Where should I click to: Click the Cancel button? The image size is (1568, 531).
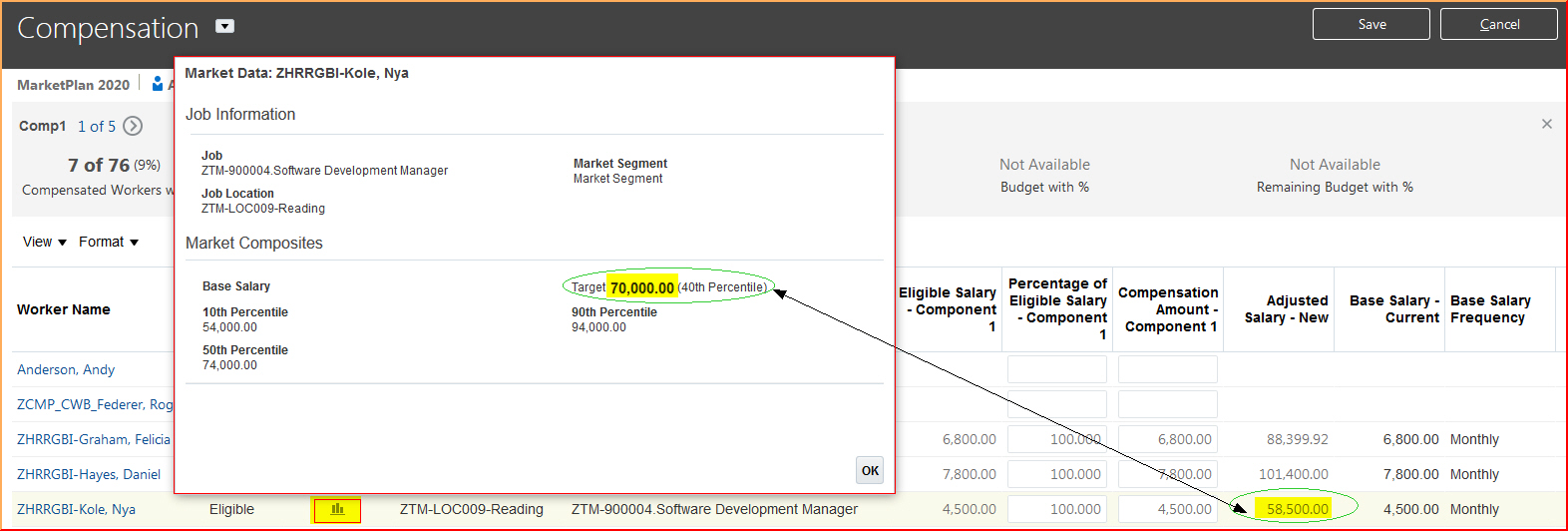tap(1498, 24)
